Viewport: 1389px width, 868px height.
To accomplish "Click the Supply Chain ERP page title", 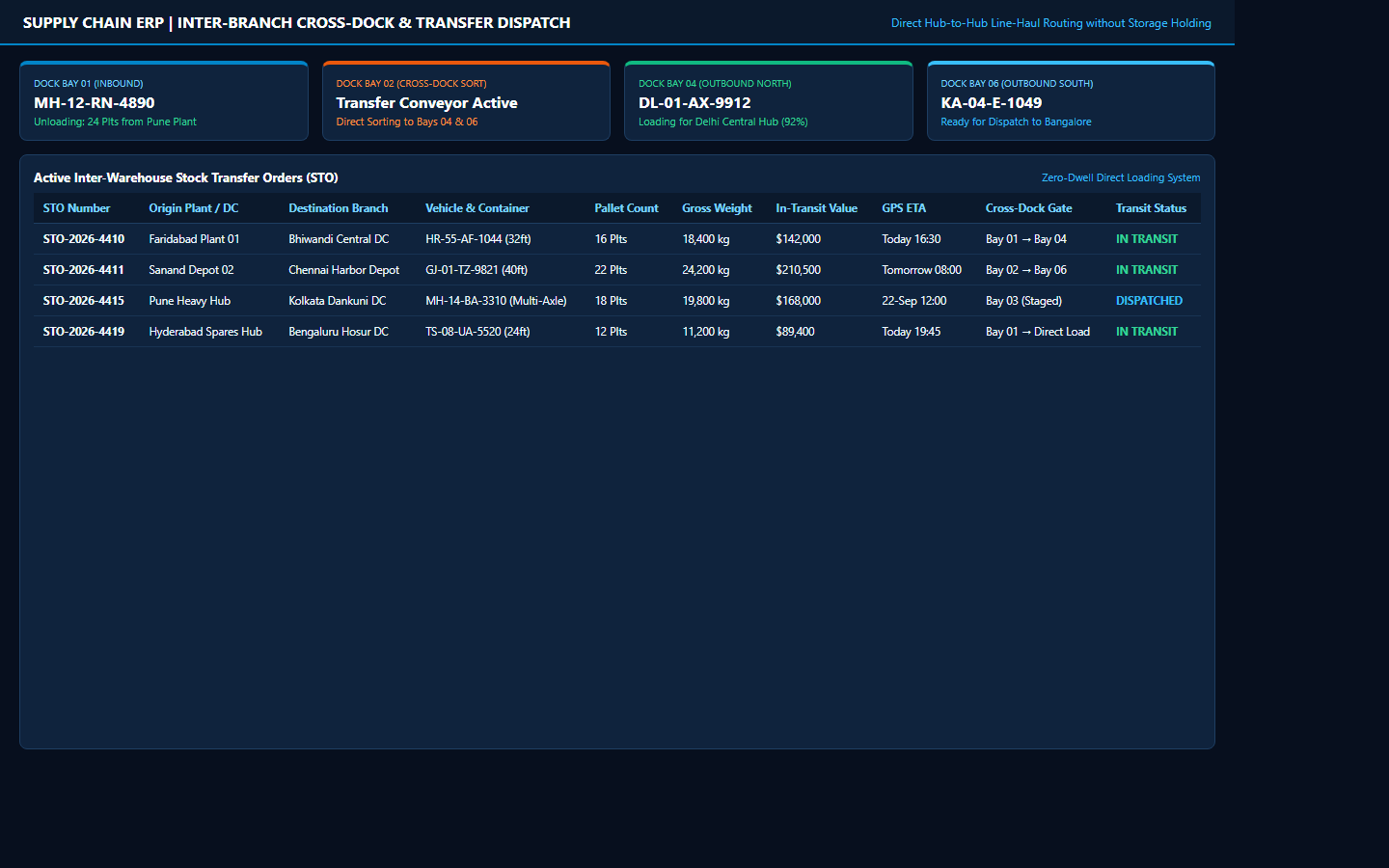I will tap(296, 22).
